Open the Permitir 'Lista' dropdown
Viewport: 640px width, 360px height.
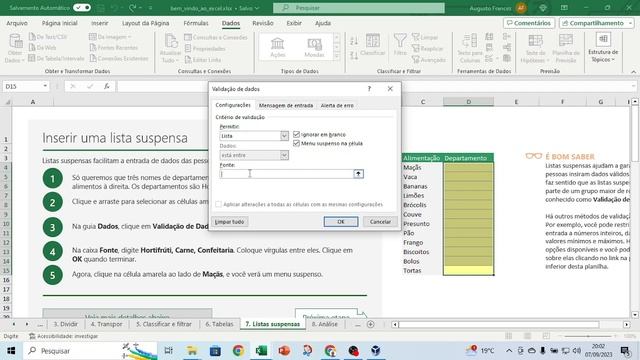click(x=284, y=136)
